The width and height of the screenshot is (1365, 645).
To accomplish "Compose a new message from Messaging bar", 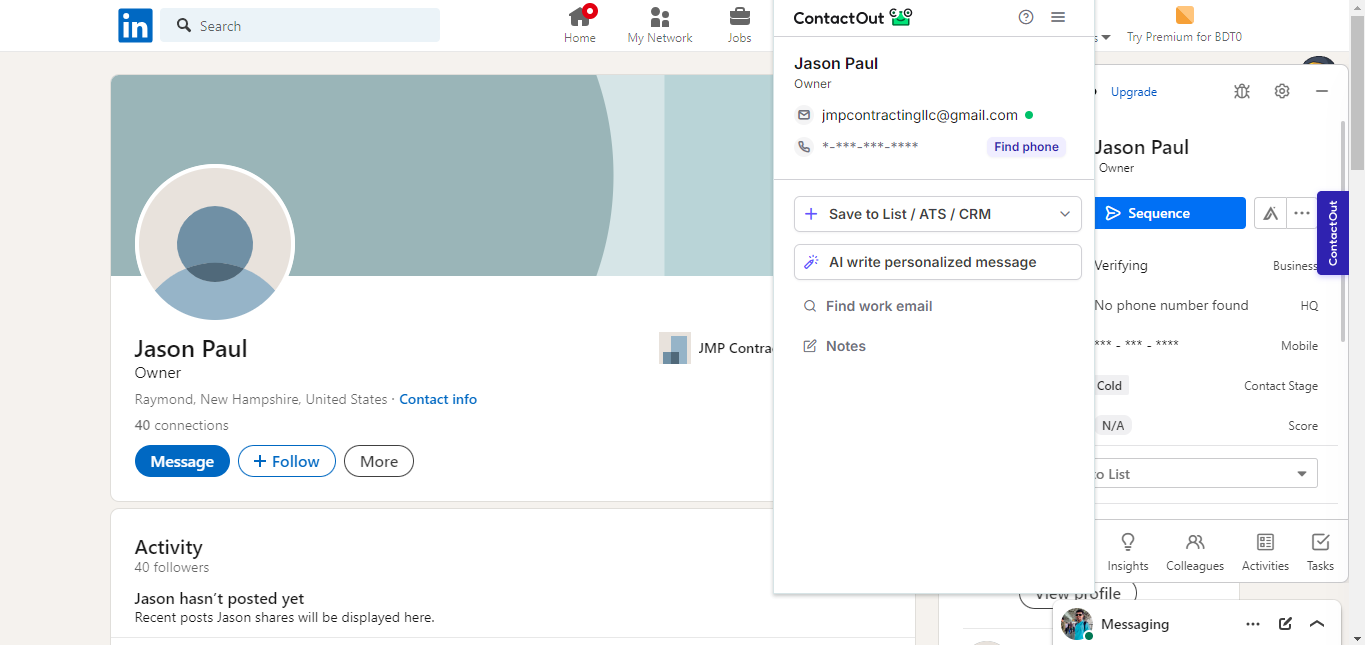I will pyautogui.click(x=1285, y=624).
